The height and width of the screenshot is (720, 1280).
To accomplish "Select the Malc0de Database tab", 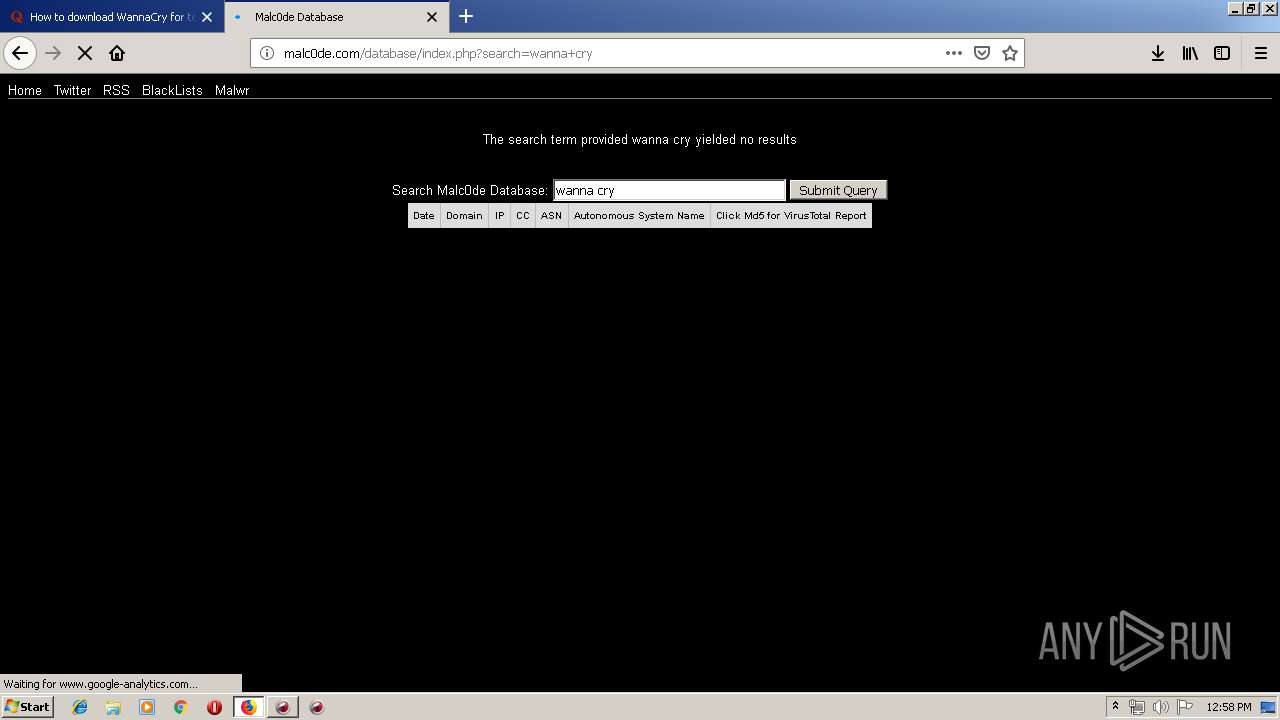I will pyautogui.click(x=337, y=17).
